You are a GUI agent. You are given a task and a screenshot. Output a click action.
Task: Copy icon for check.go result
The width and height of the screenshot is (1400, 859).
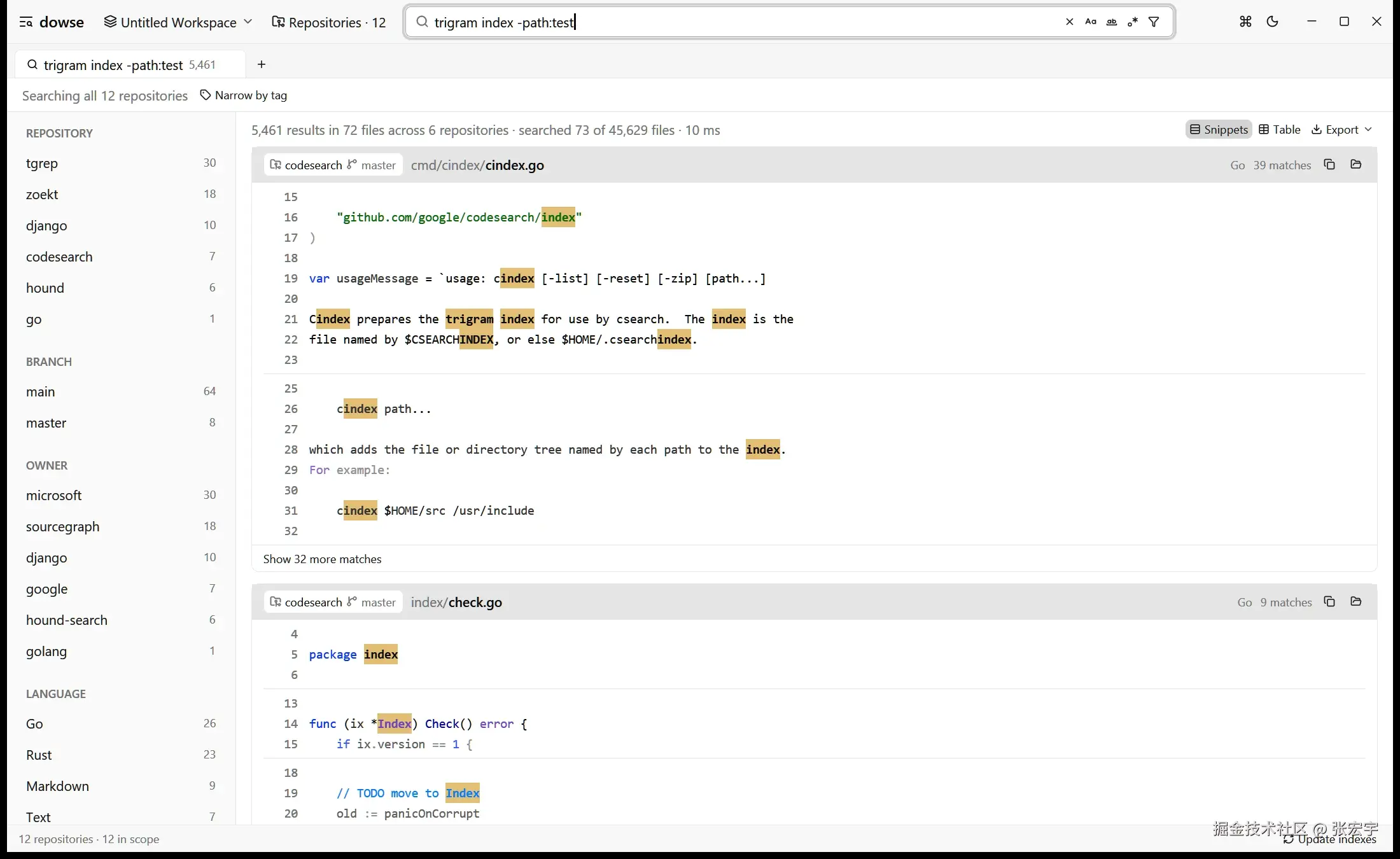click(1329, 602)
